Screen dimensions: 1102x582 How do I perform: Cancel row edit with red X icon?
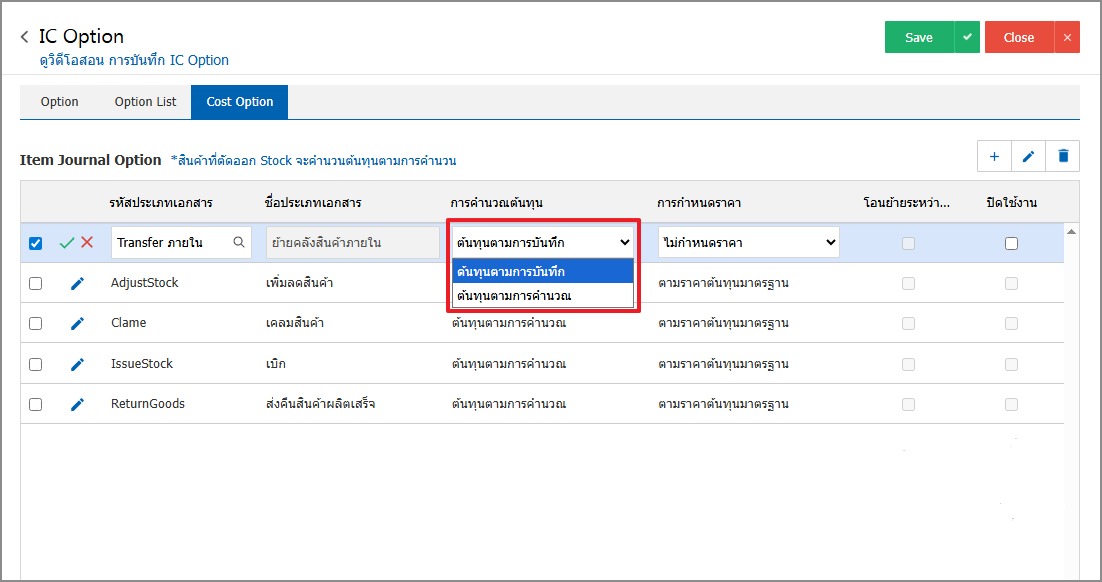87,243
